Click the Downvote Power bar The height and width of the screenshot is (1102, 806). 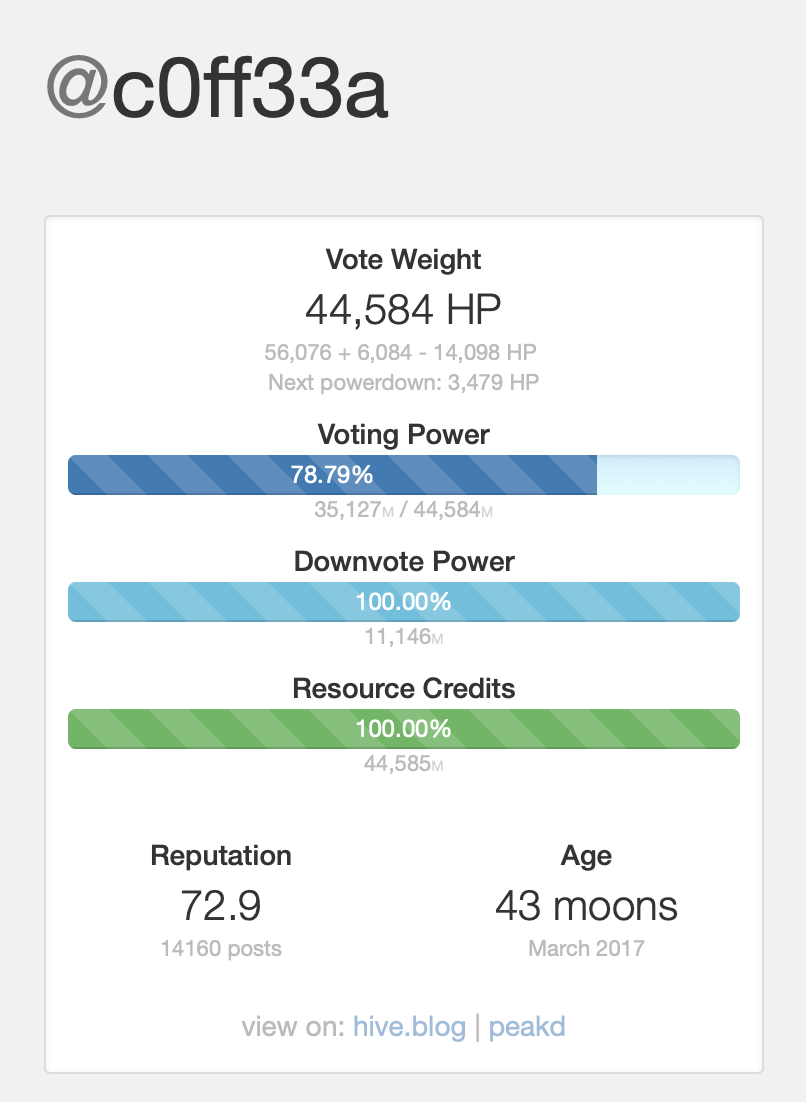click(403, 602)
